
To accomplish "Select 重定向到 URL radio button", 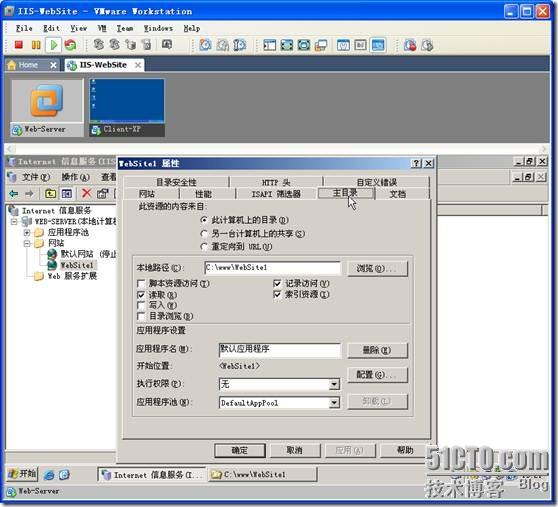I will point(204,247).
